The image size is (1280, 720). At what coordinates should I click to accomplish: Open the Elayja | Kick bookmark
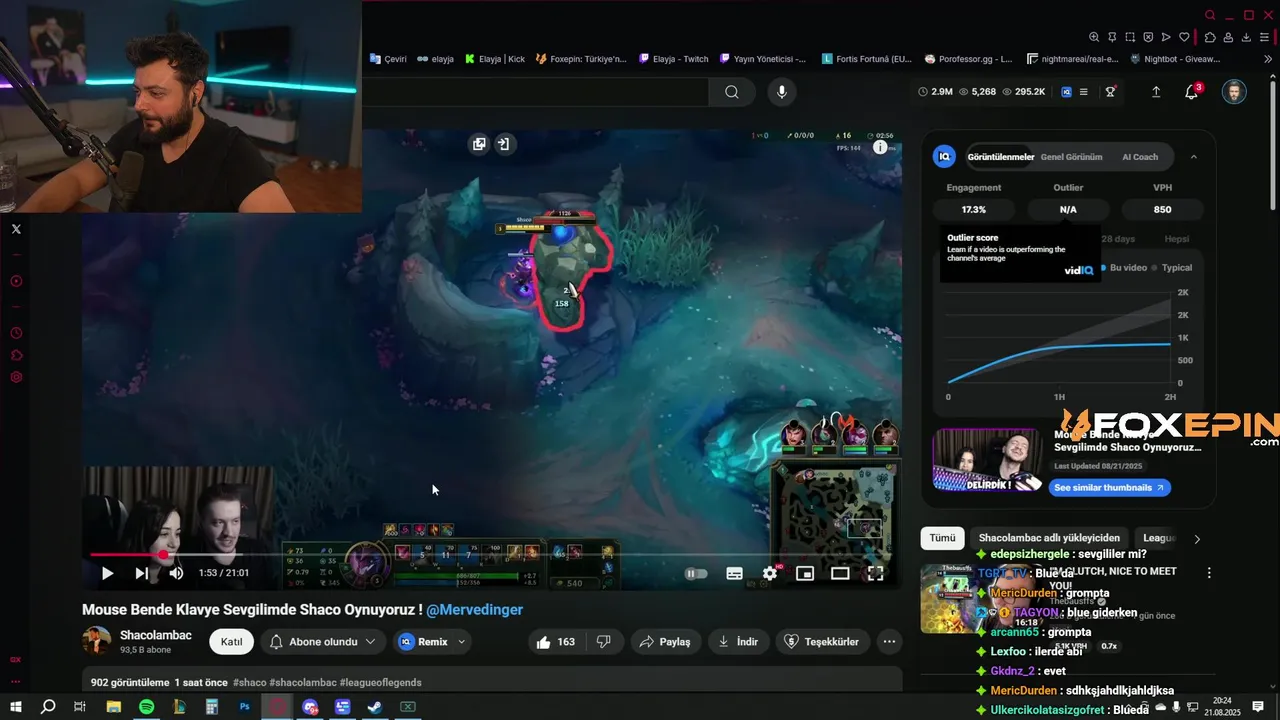click(495, 59)
